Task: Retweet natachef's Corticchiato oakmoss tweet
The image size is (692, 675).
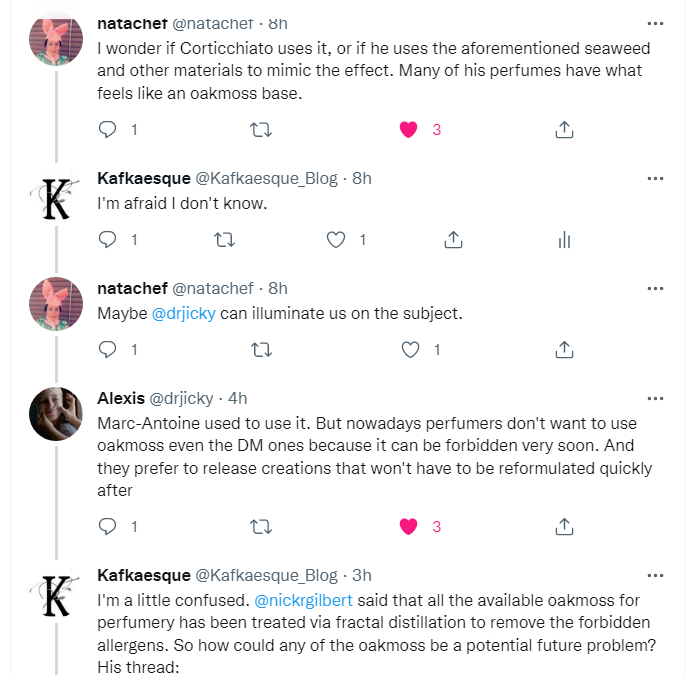Action: (260, 130)
